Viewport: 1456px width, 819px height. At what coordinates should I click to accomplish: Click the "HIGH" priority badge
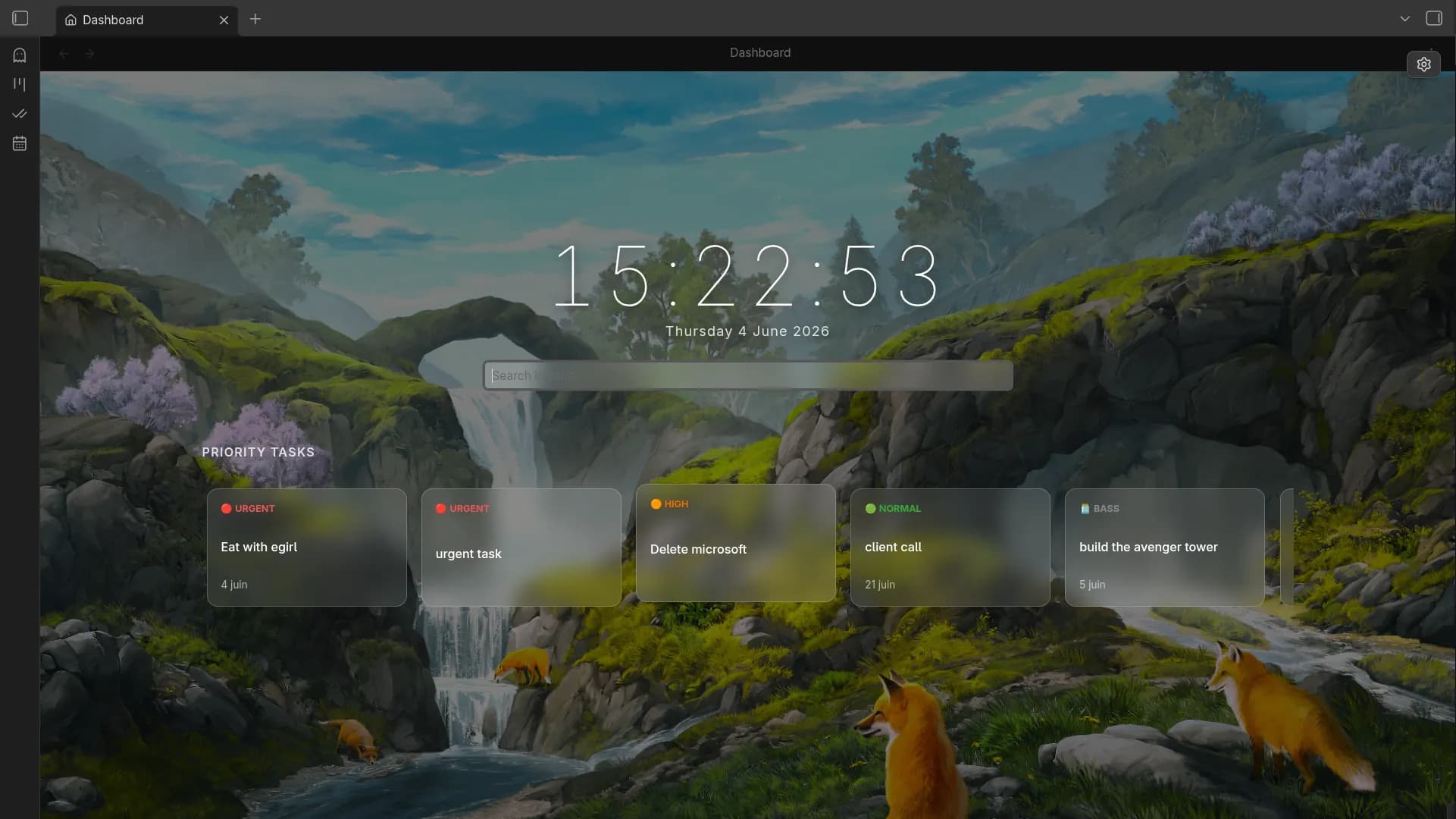pos(670,504)
